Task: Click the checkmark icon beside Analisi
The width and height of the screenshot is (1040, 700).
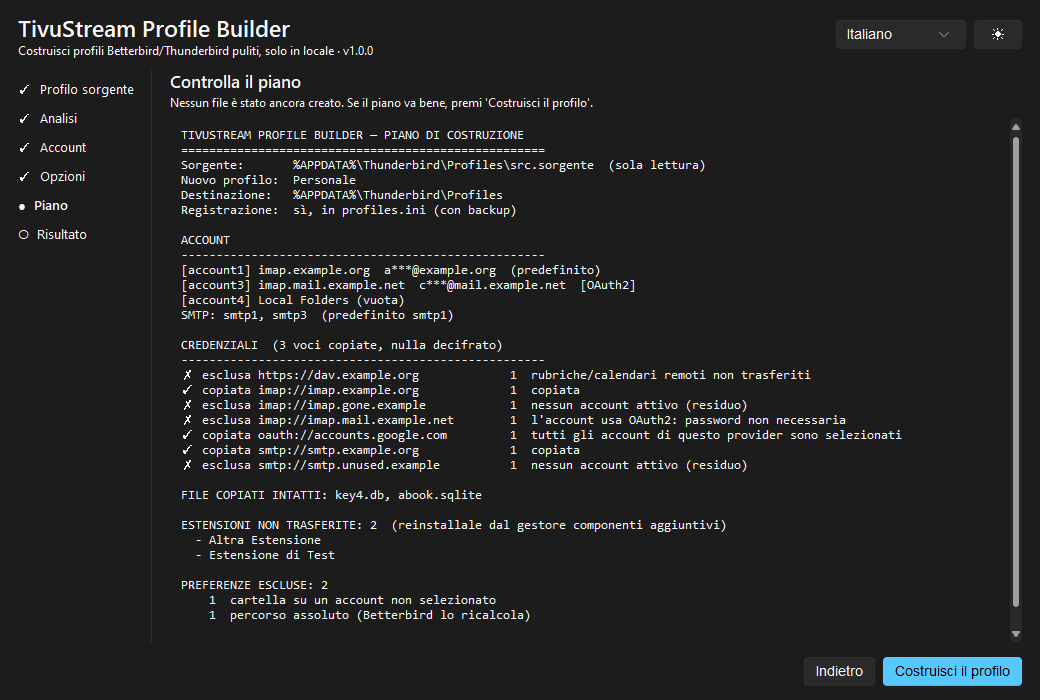Action: click(x=24, y=119)
